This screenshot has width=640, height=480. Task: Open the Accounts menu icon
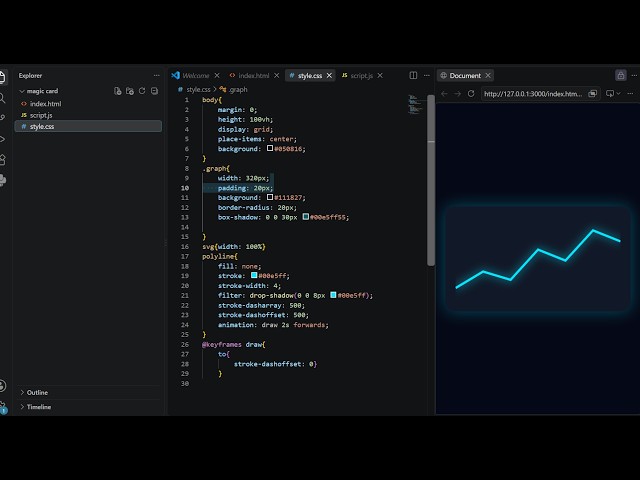coord(2,385)
